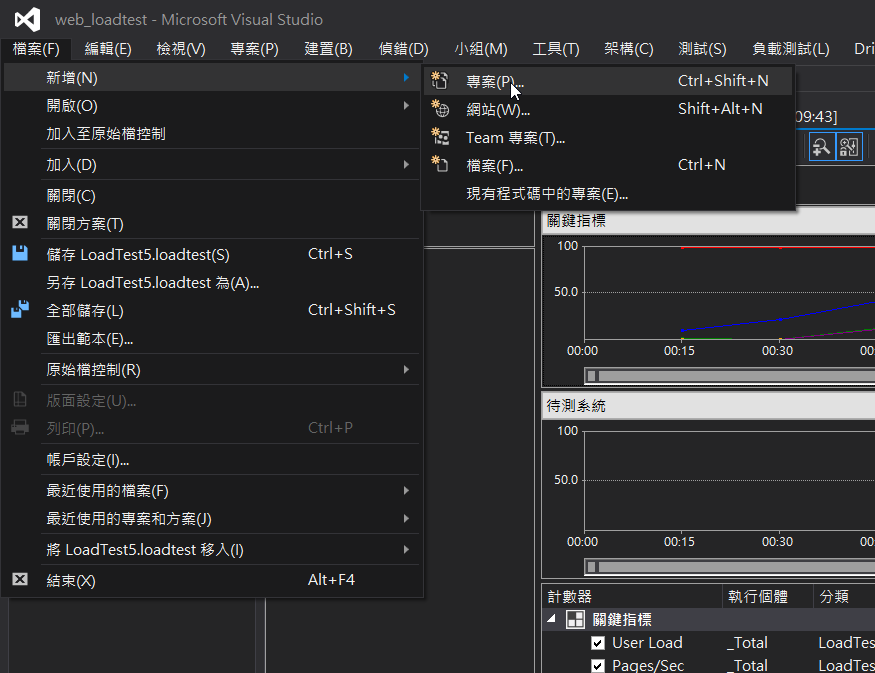The image size is (875, 673).
Task: Choose 檔案(F)... with Ctrl+N in submenu
Action: click(x=608, y=165)
